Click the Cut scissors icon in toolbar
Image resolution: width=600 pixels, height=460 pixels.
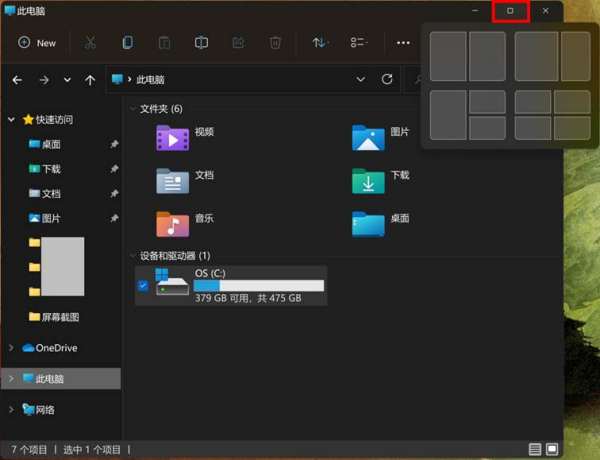(x=90, y=43)
